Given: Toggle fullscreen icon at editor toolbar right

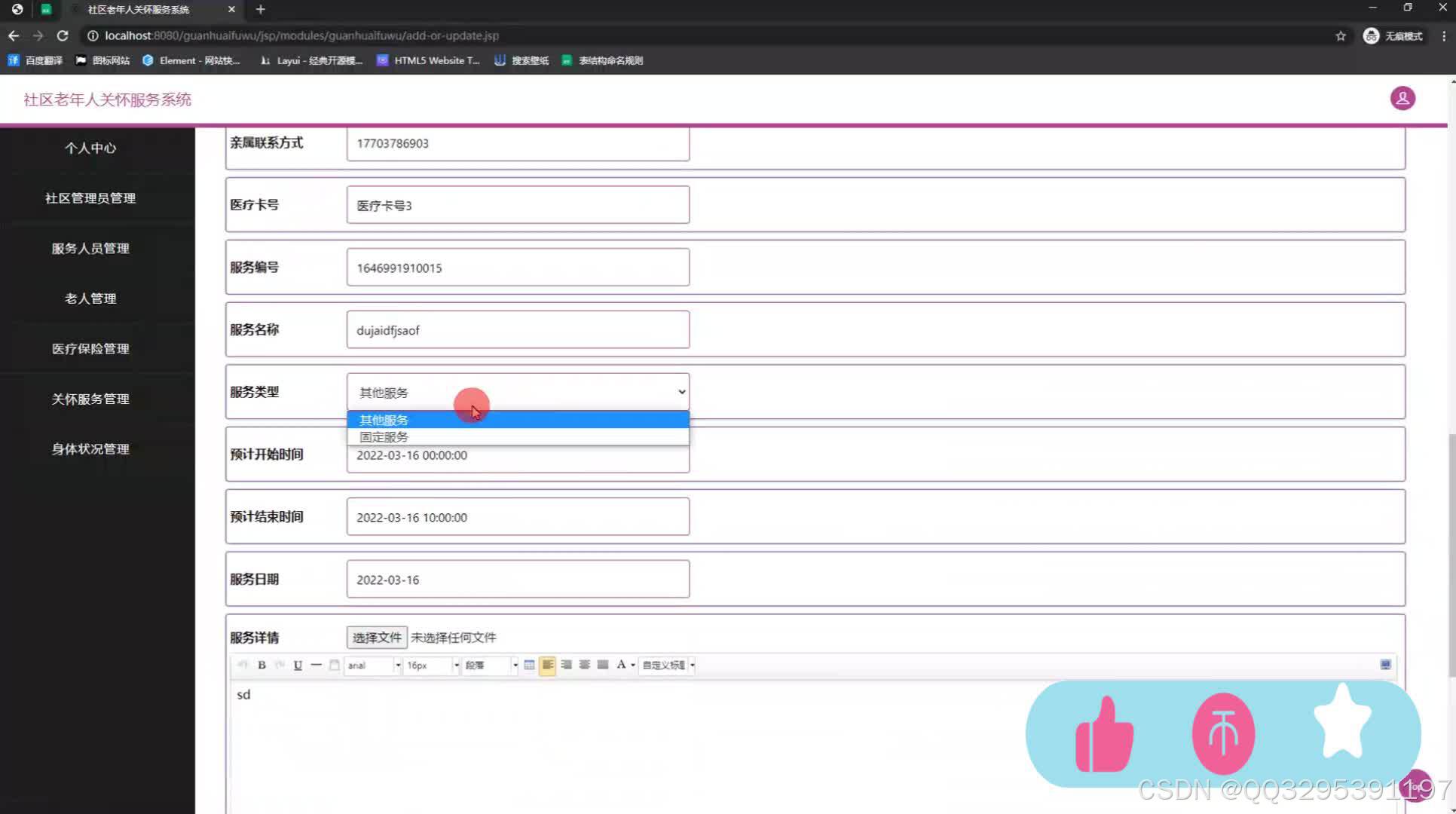Looking at the screenshot, I should click(x=1385, y=665).
